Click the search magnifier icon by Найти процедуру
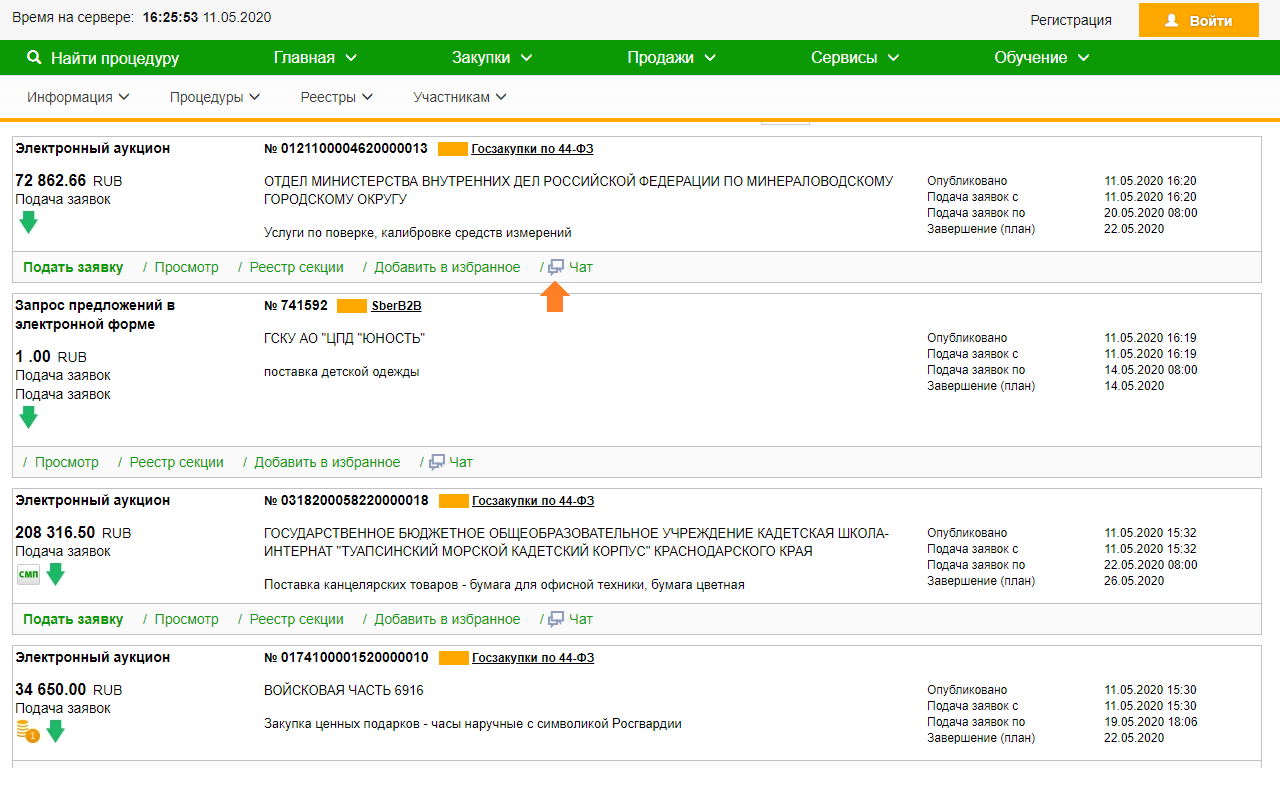The image size is (1280, 800). pyautogui.click(x=34, y=58)
